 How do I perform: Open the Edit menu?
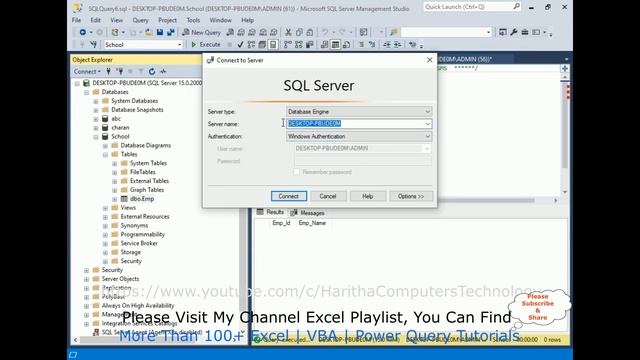(x=96, y=20)
